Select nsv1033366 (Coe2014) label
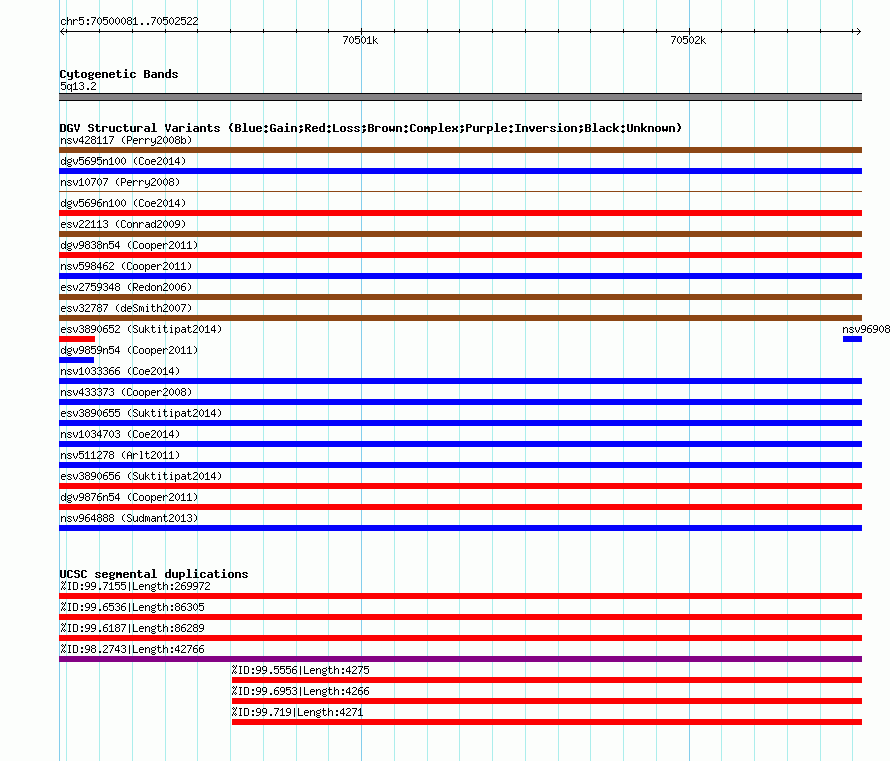This screenshot has width=890, height=761. [120, 371]
